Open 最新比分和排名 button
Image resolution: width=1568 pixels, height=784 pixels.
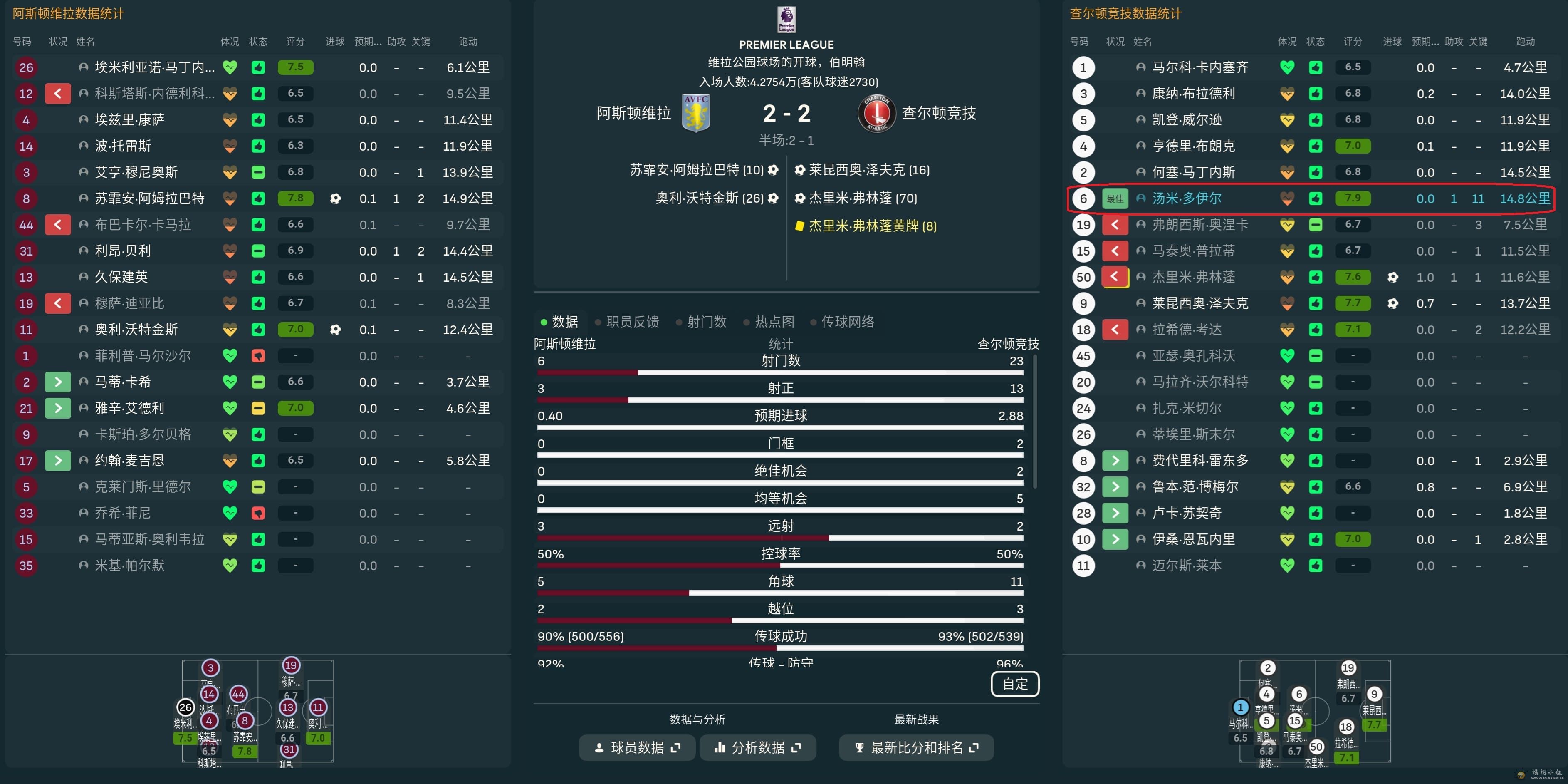(916, 747)
